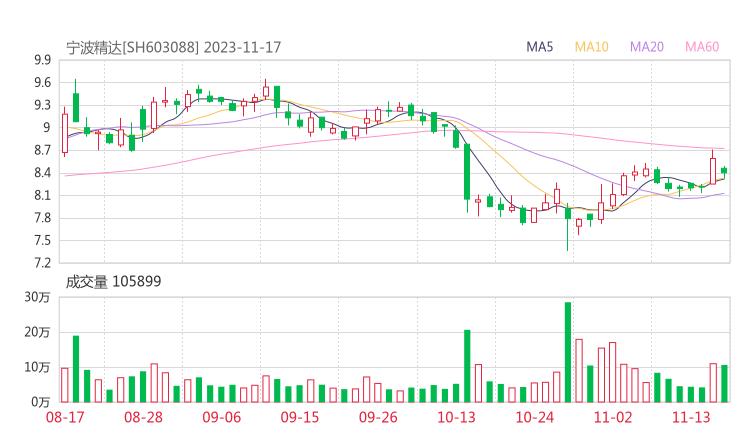Click the 11-02 date axis label

point(613,417)
